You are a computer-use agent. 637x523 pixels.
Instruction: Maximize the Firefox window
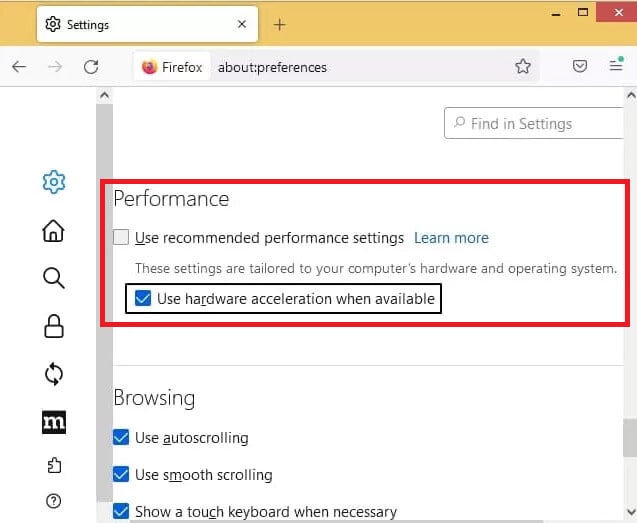[583, 12]
